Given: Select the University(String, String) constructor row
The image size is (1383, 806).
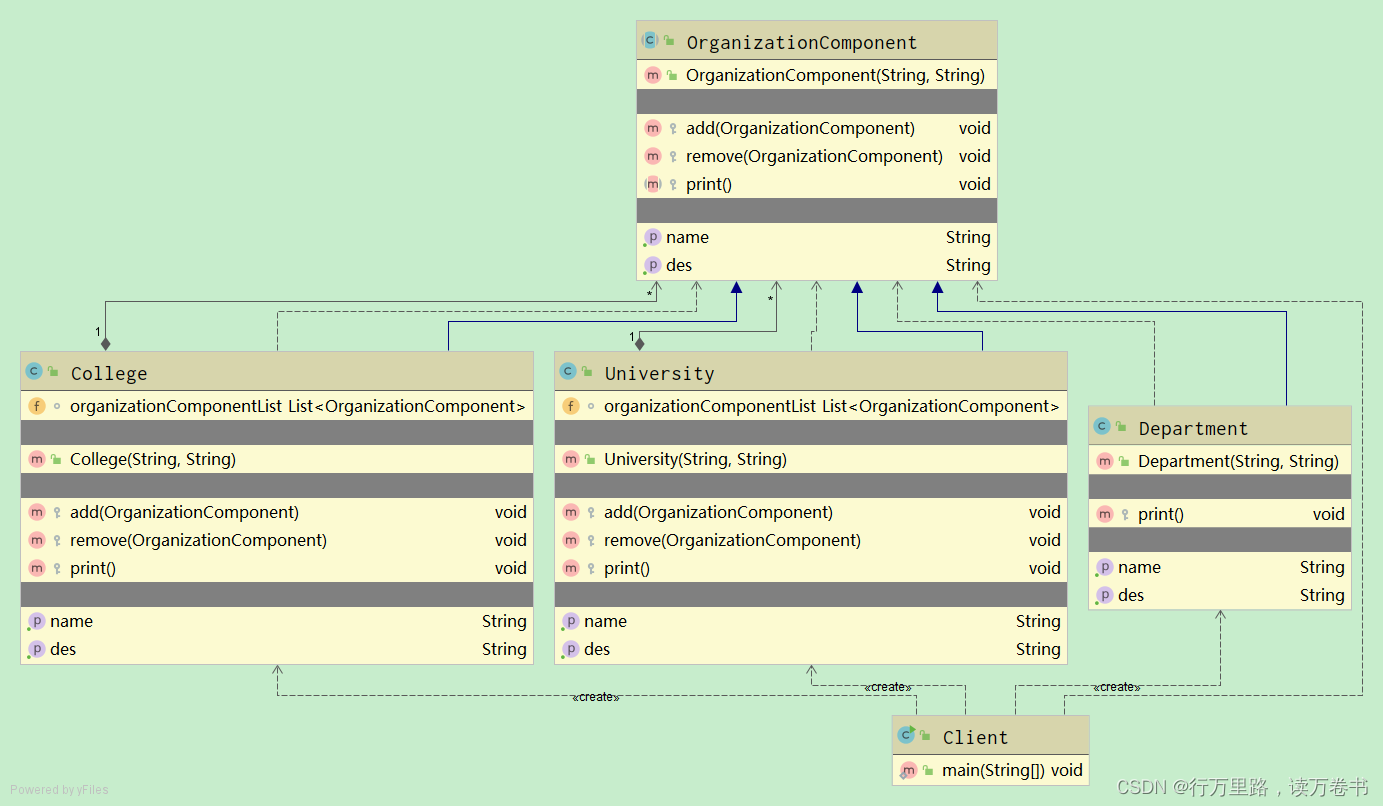Looking at the screenshot, I should pos(695,459).
